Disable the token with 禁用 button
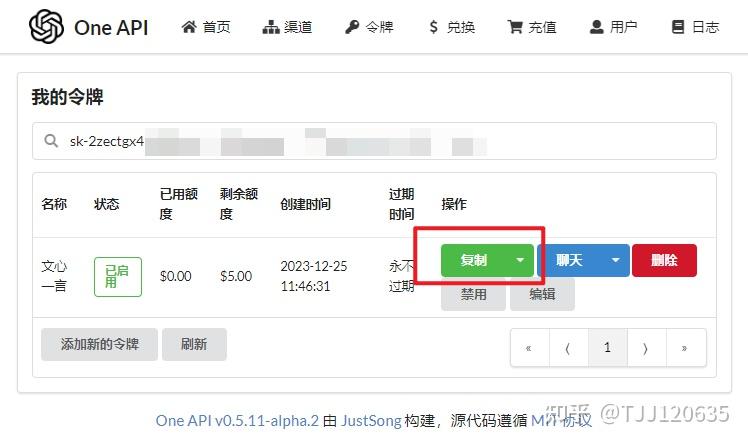 coord(473,294)
